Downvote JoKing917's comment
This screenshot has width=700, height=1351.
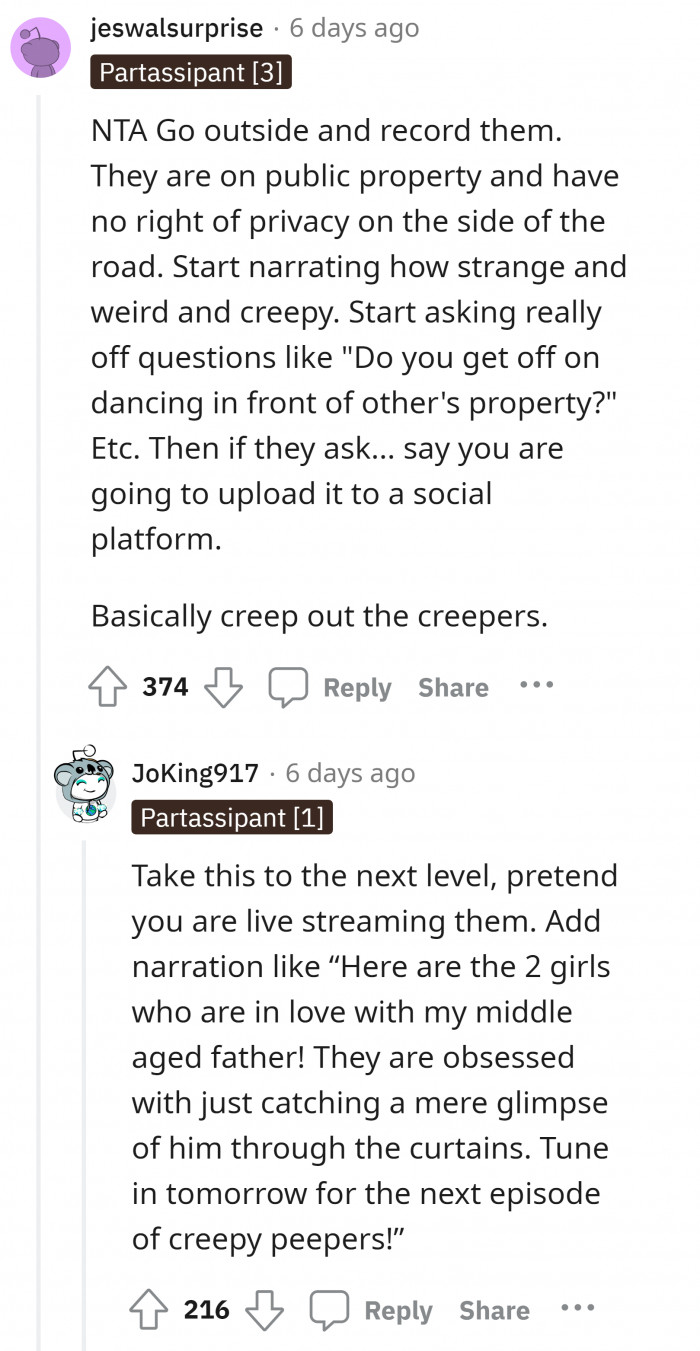click(263, 1308)
